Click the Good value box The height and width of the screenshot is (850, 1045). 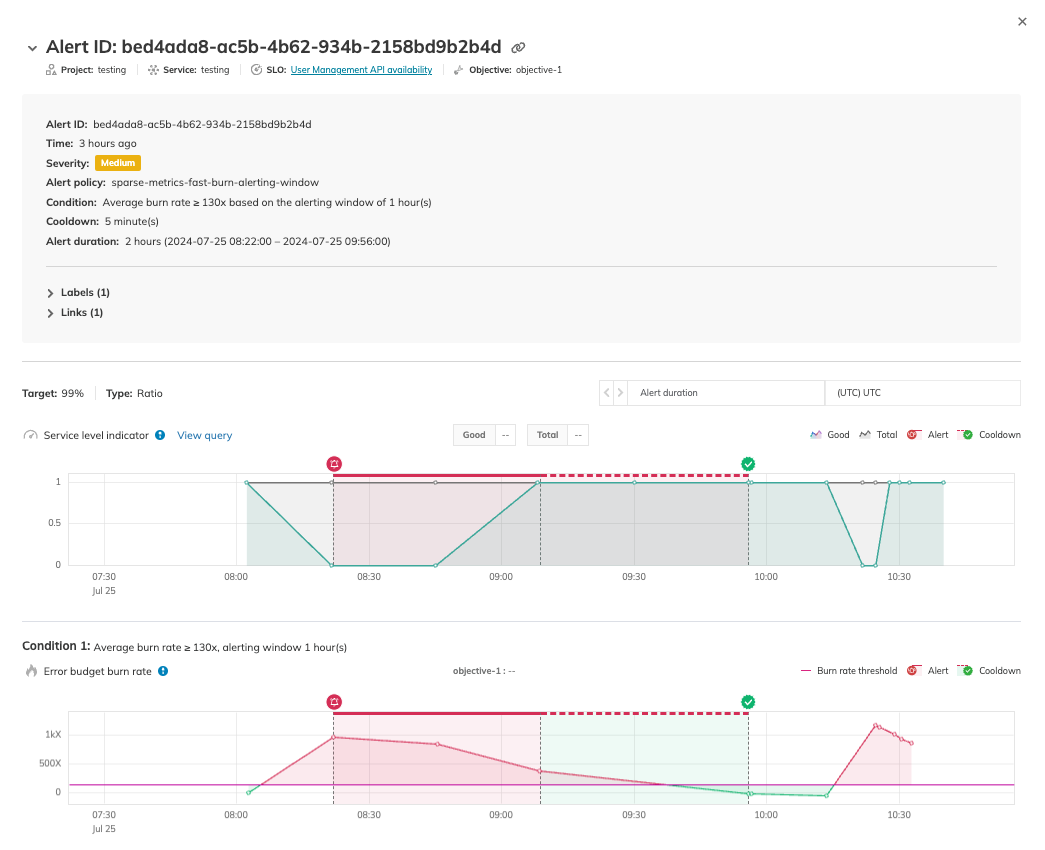tap(485, 435)
